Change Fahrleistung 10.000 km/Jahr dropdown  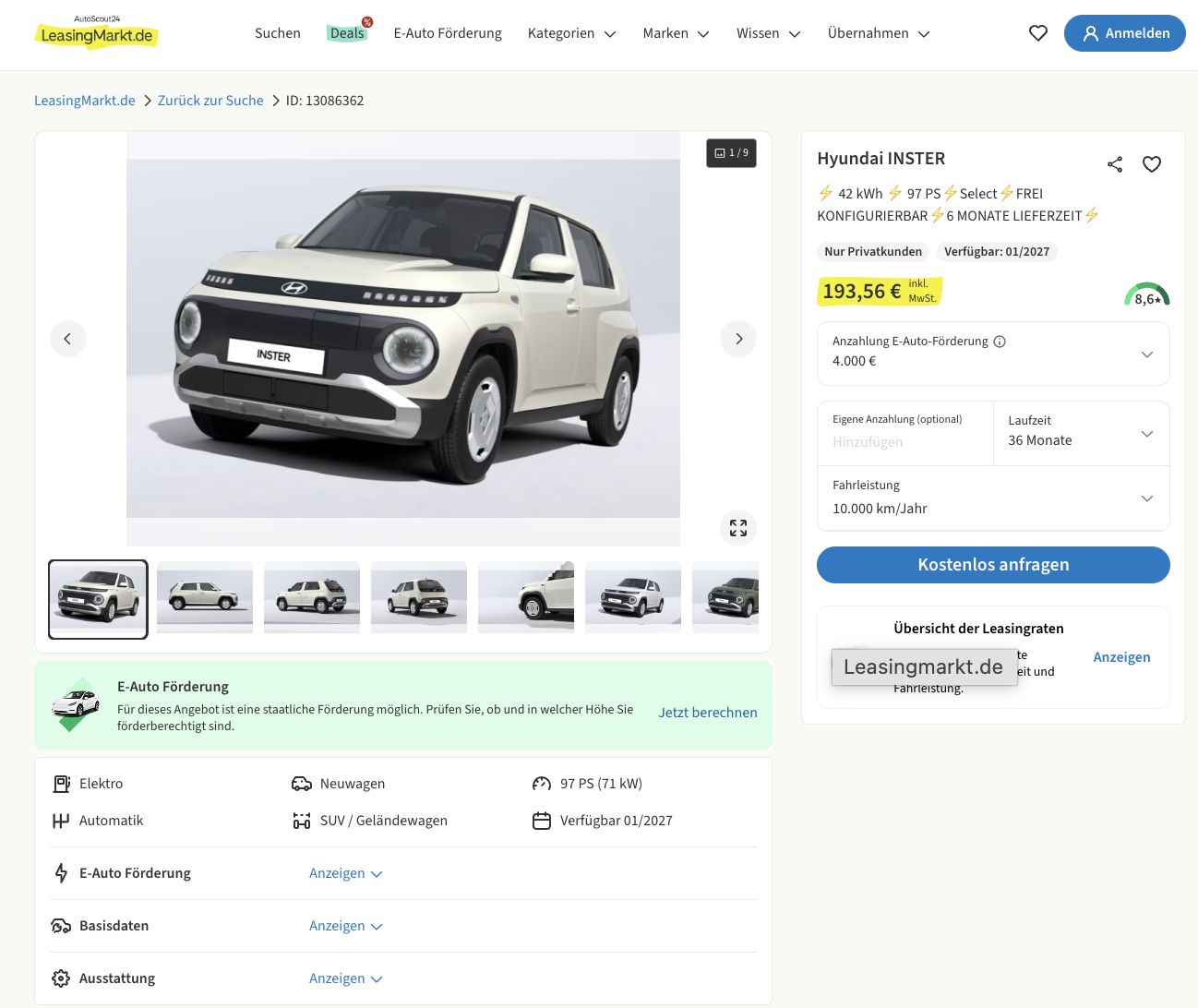coord(993,498)
